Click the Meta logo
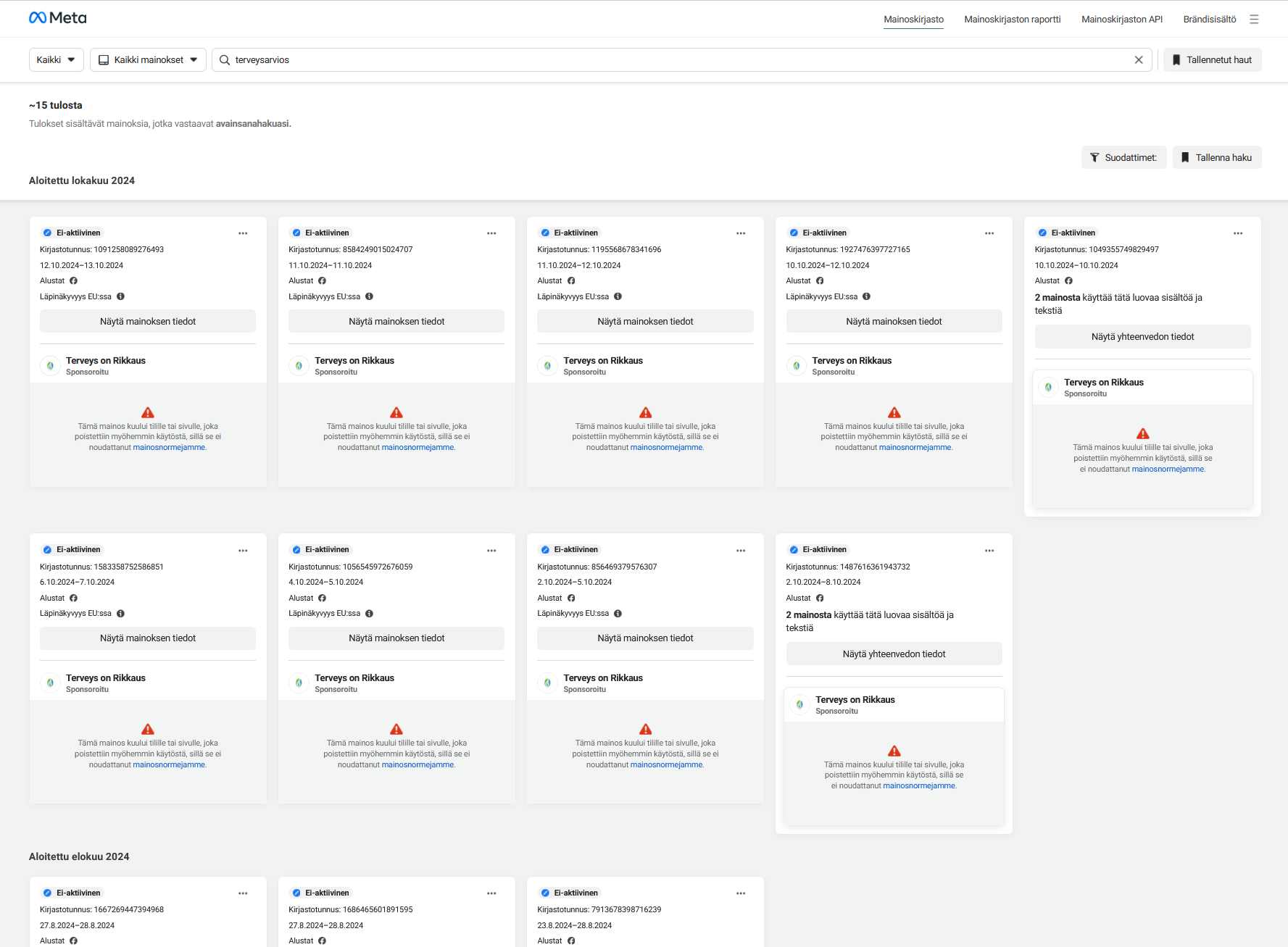1288x947 pixels. click(57, 18)
